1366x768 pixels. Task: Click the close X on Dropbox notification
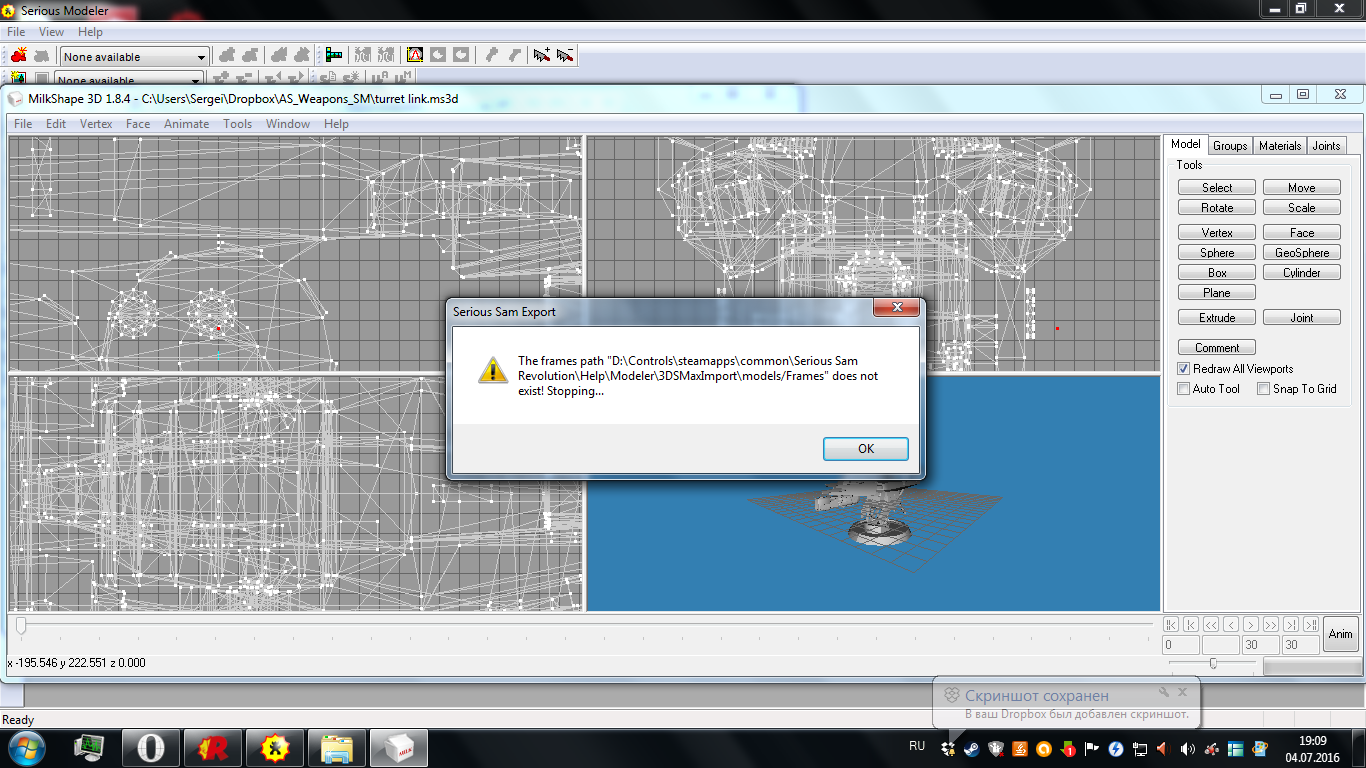tap(1183, 691)
